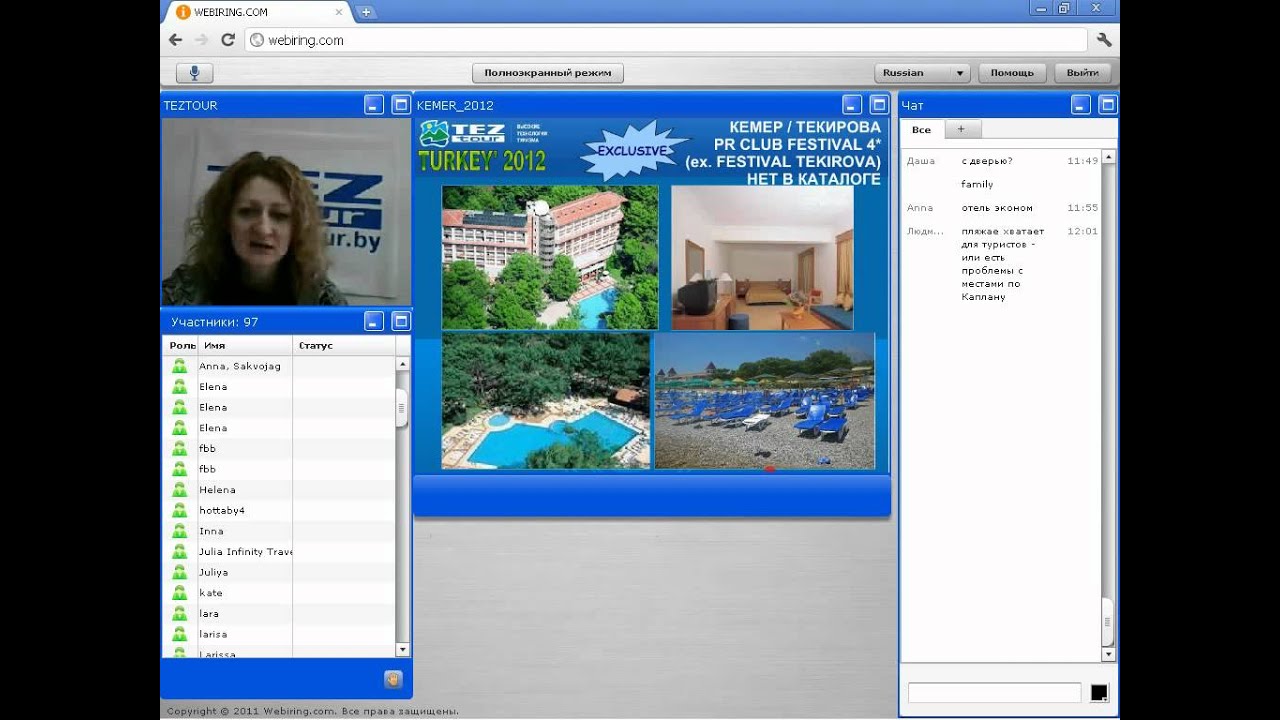Click the Участники: 97 panel title
The width and height of the screenshot is (1280, 720).
click(215, 322)
